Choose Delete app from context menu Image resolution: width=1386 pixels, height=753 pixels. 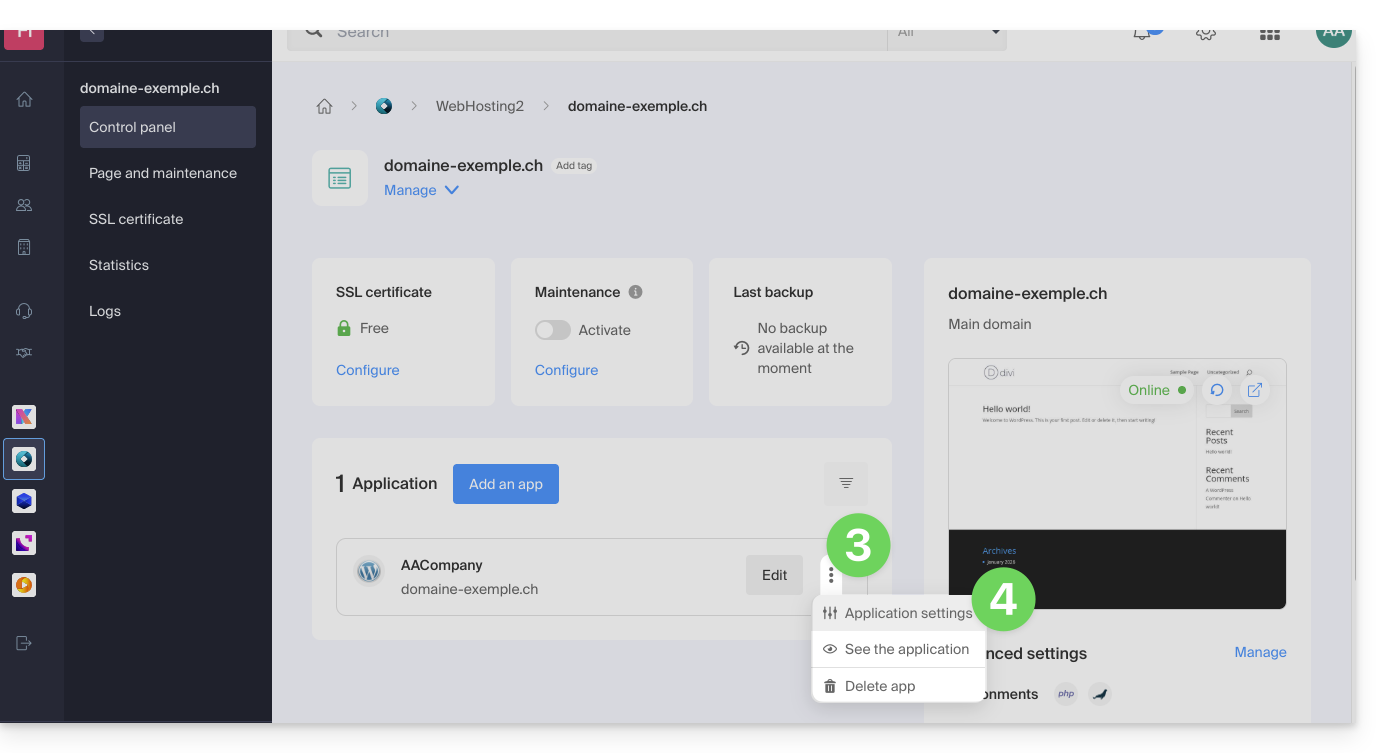879,686
